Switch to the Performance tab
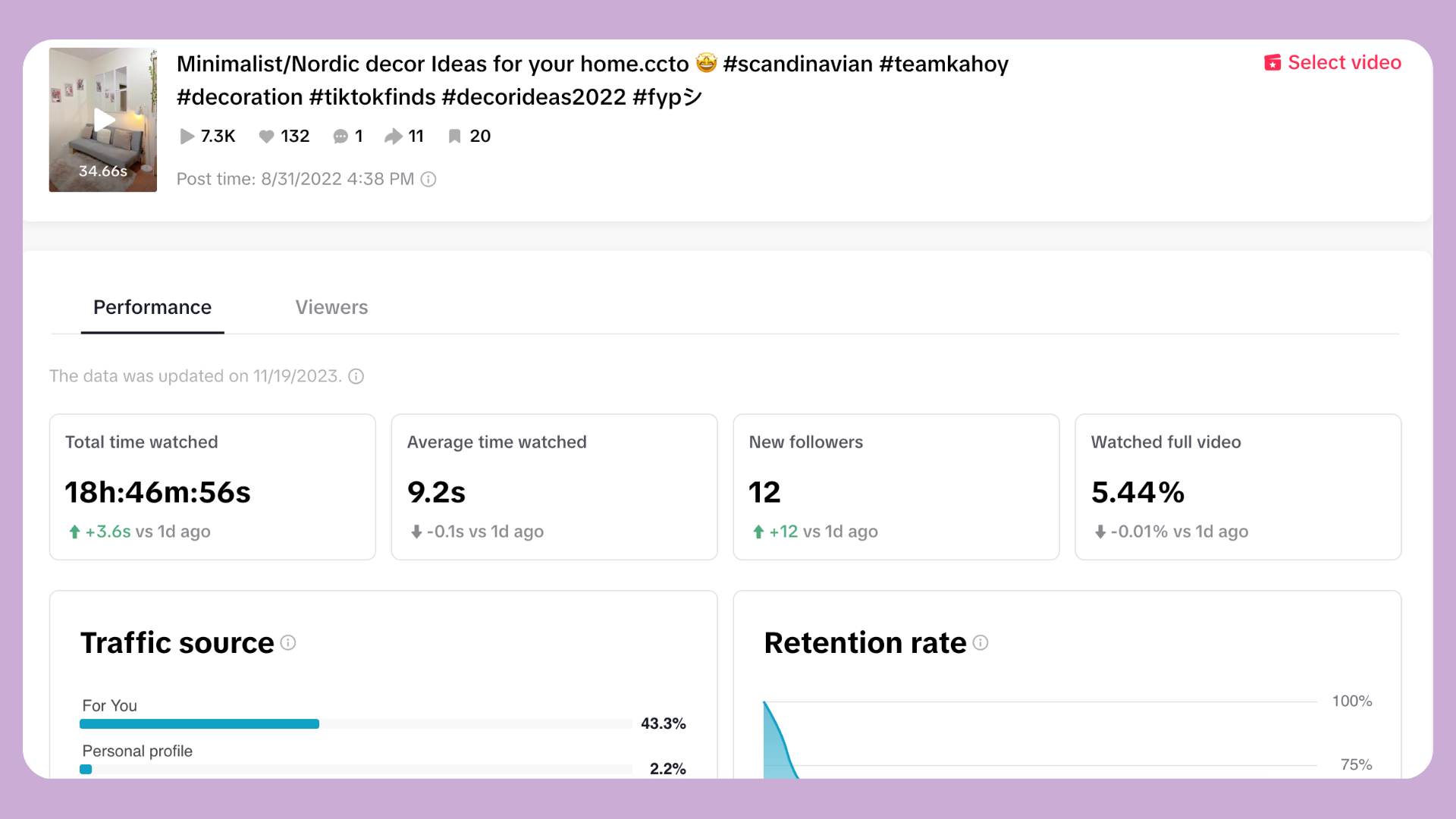This screenshot has width=1456, height=819. pos(152,308)
